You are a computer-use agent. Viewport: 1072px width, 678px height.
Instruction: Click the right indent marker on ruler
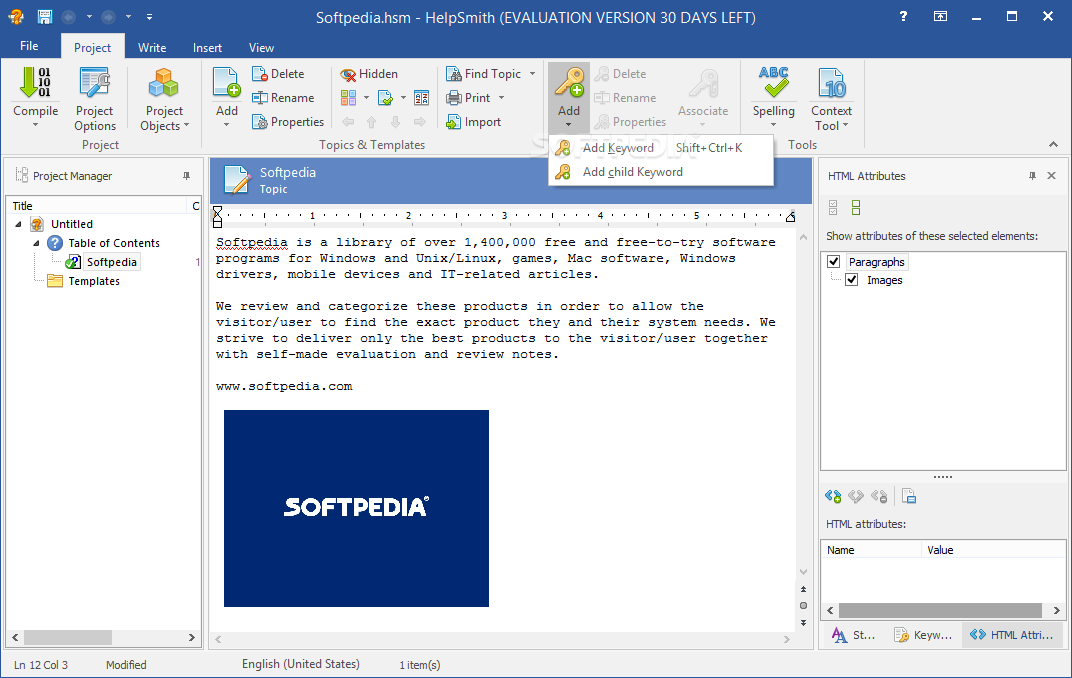[790, 217]
